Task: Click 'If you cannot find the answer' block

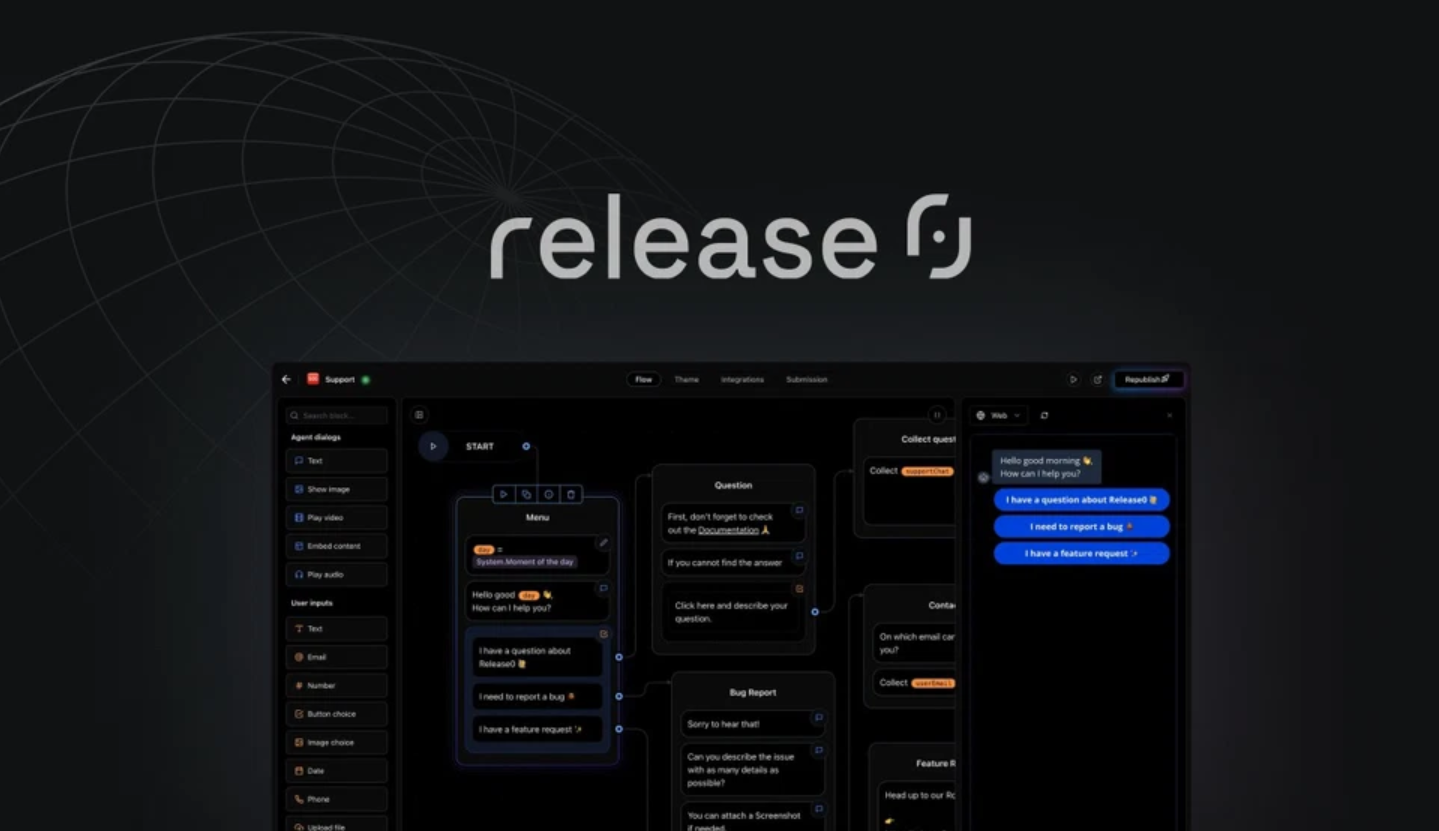Action: tap(732, 563)
